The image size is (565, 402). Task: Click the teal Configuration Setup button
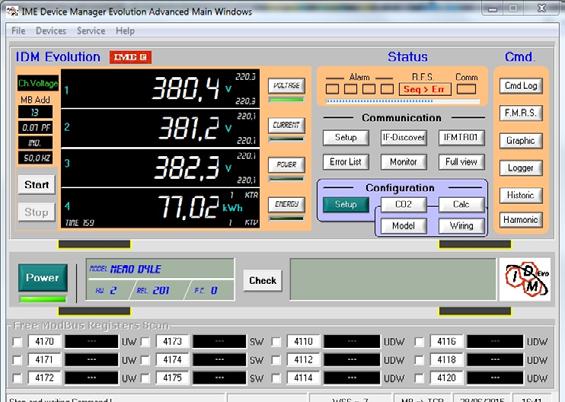coord(346,205)
